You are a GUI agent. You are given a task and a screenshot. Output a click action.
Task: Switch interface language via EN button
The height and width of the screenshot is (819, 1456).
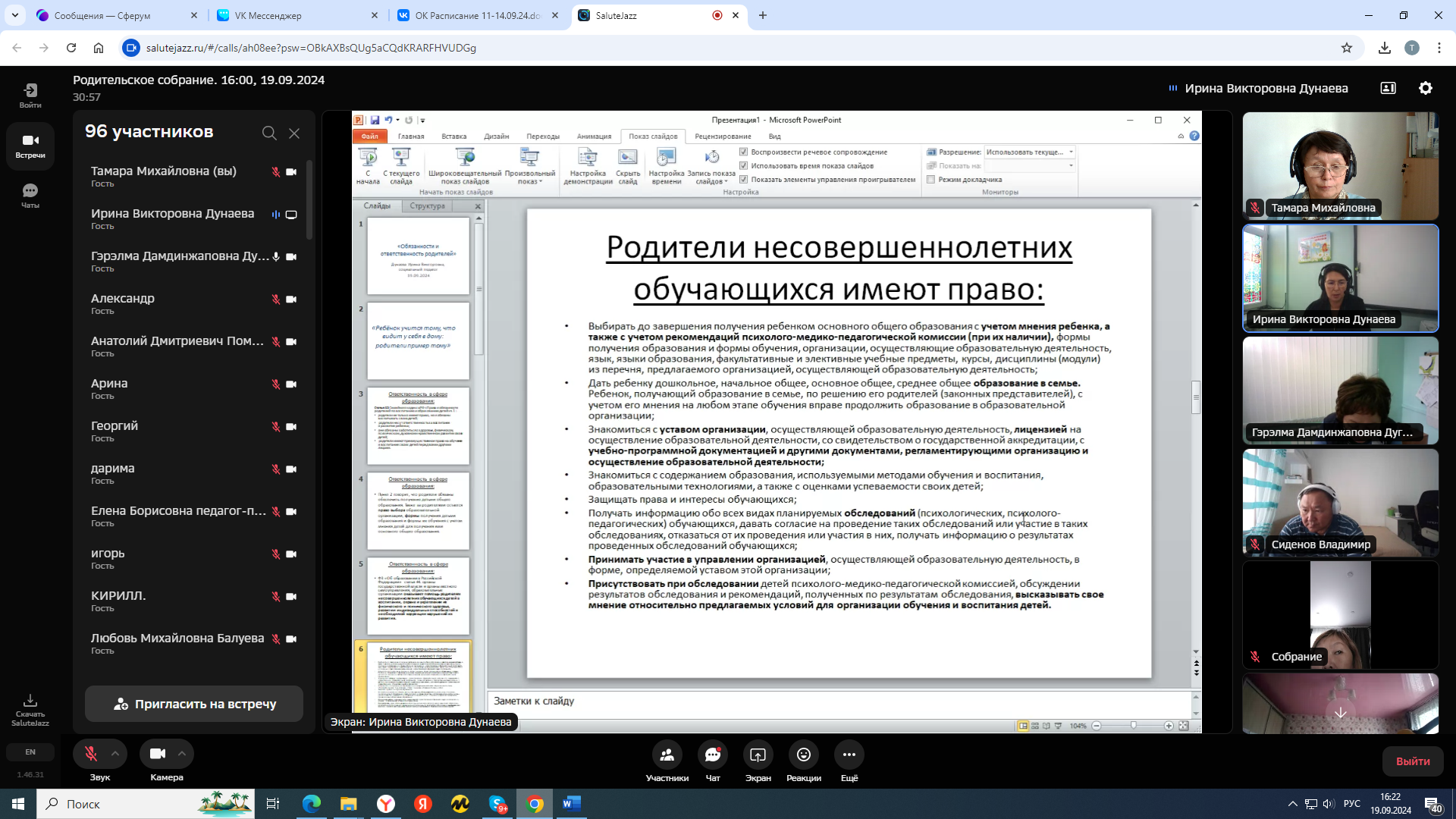pyautogui.click(x=30, y=752)
